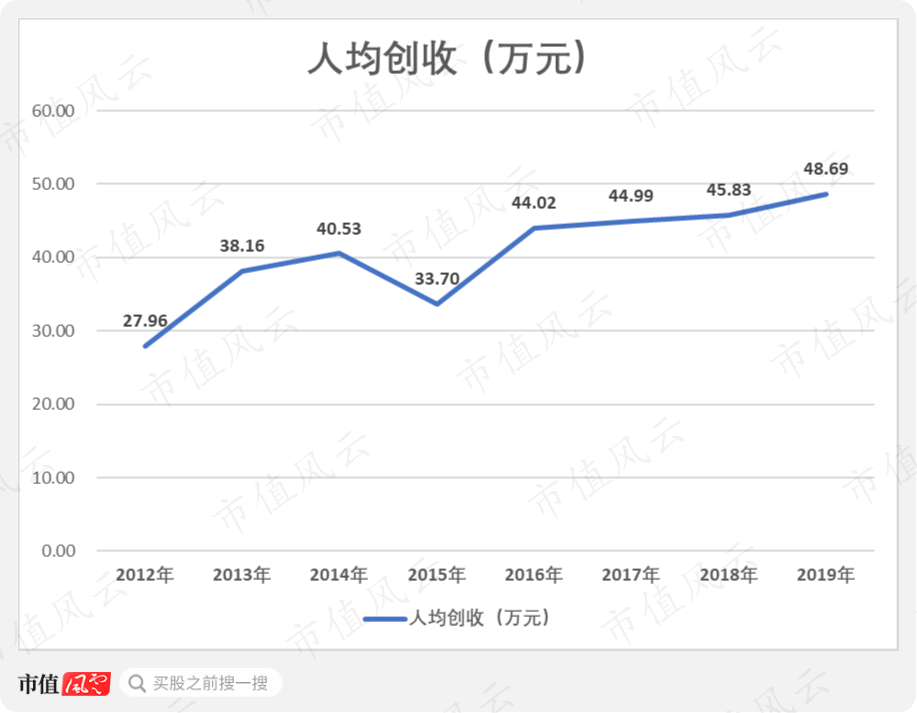Click data label 48.69
This screenshot has height=713, width=917.
click(826, 169)
